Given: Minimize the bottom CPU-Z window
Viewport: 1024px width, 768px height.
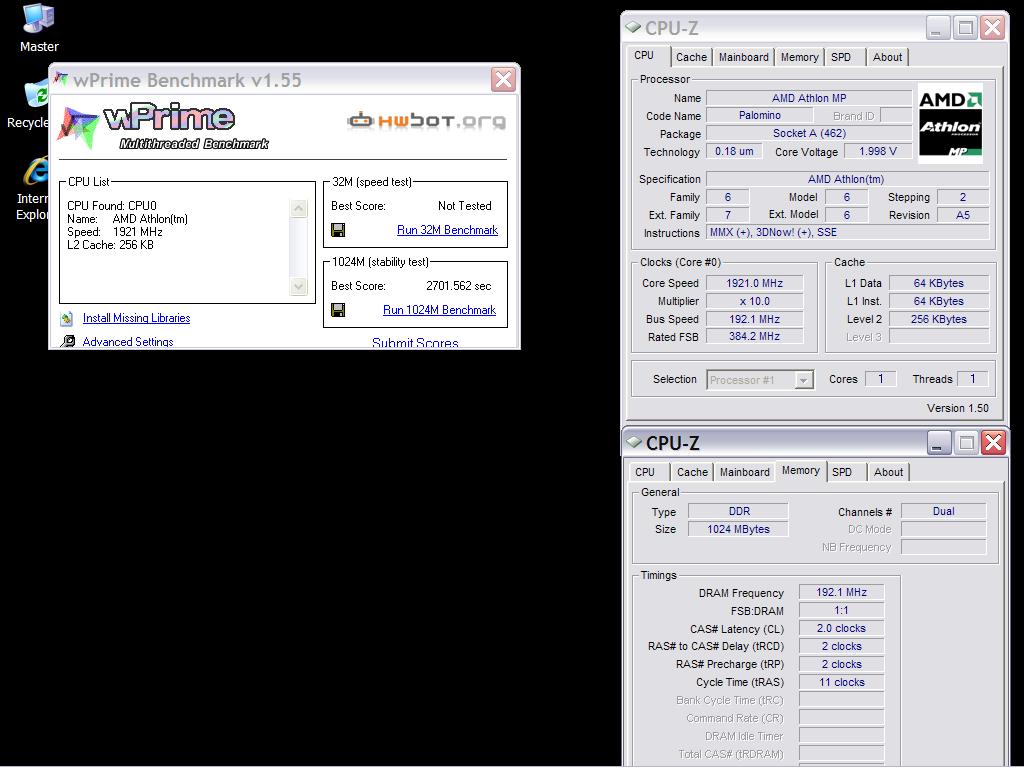Looking at the screenshot, I should coord(939,443).
